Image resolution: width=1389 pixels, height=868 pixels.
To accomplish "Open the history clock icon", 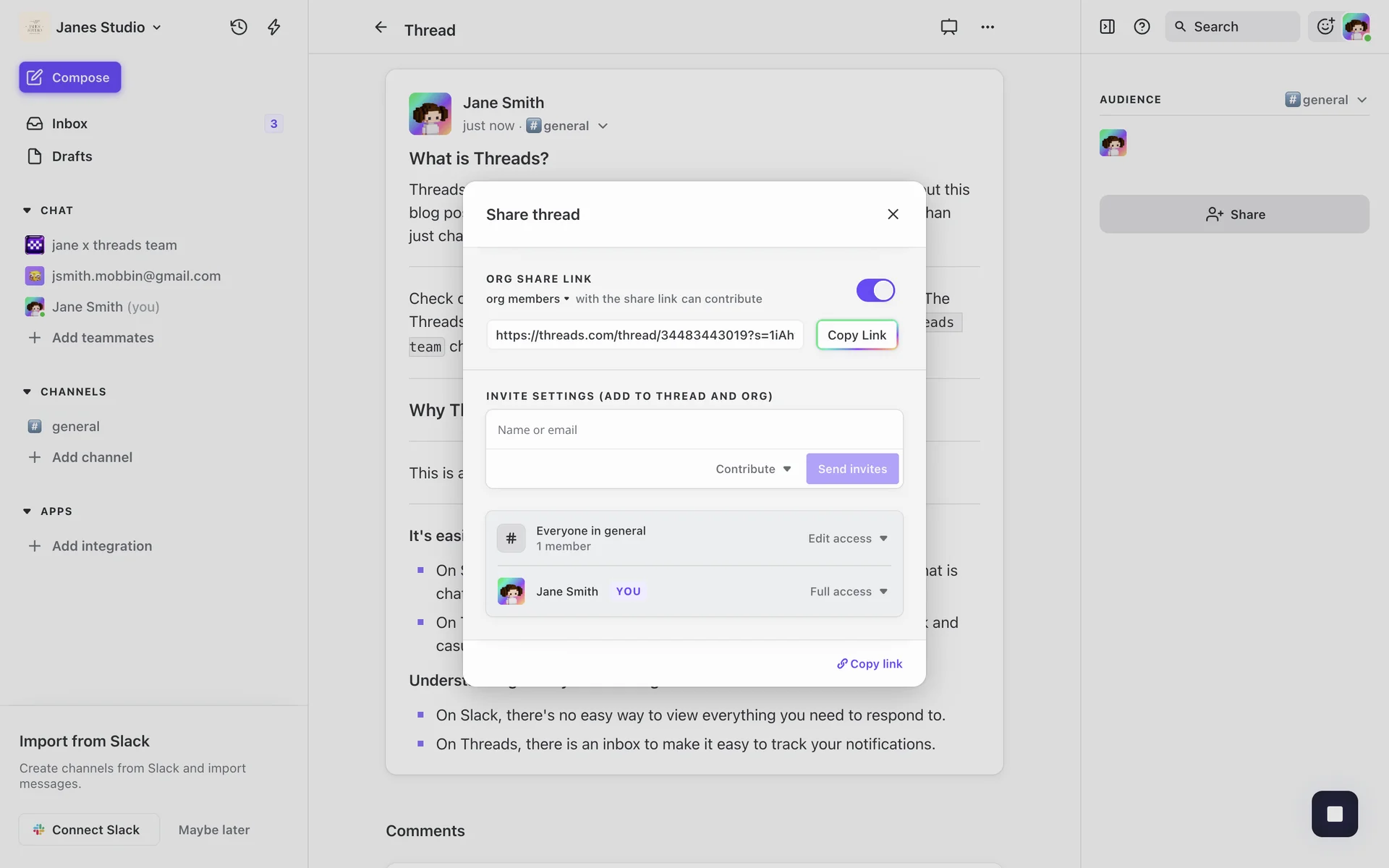I will point(239,27).
